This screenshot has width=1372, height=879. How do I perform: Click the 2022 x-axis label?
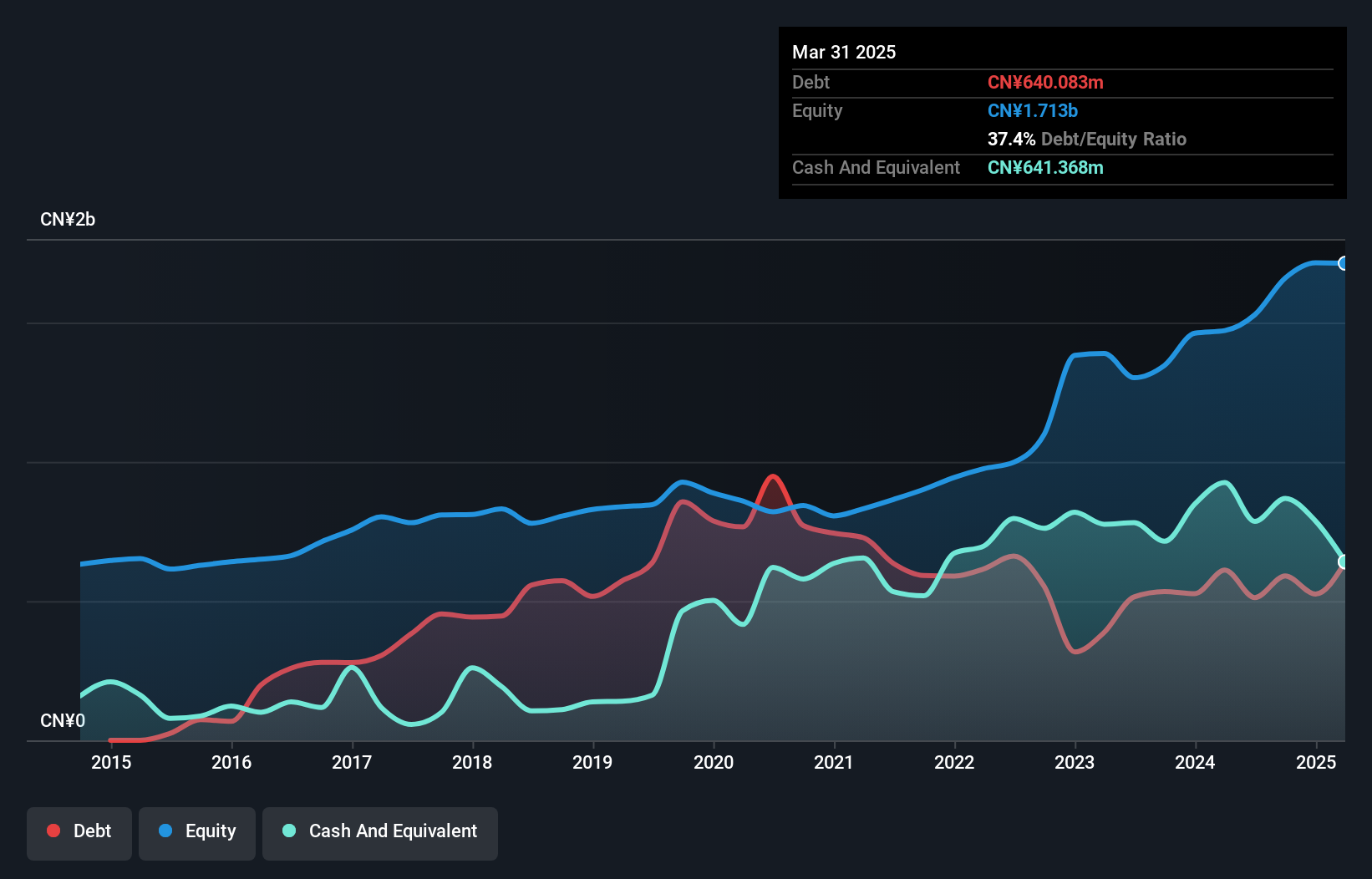(x=954, y=762)
